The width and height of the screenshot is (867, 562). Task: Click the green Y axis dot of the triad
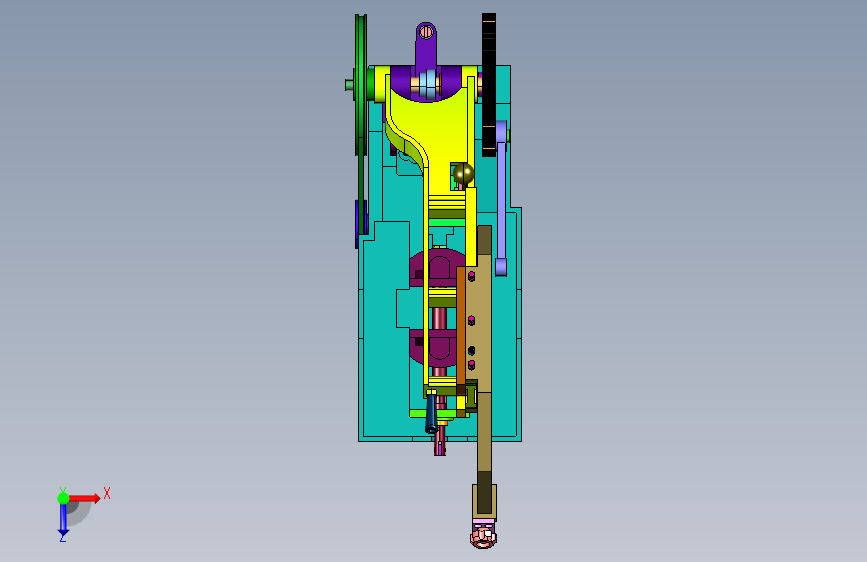click(x=63, y=498)
